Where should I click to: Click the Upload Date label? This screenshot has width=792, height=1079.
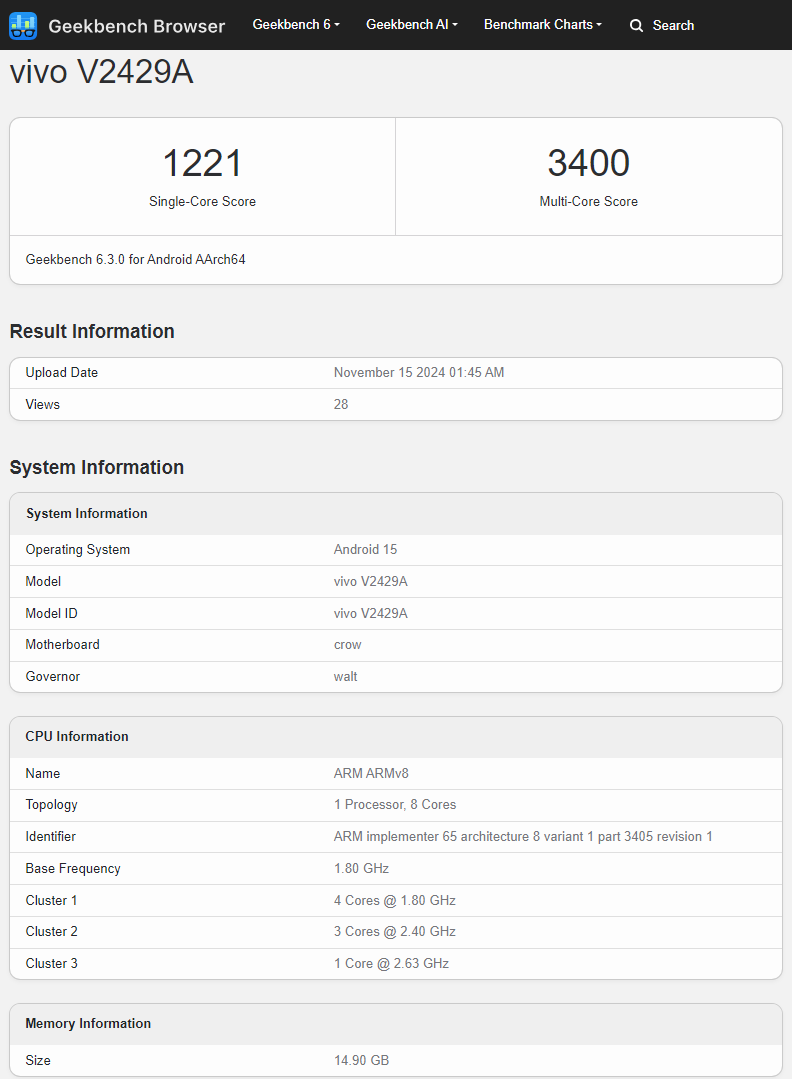[62, 372]
